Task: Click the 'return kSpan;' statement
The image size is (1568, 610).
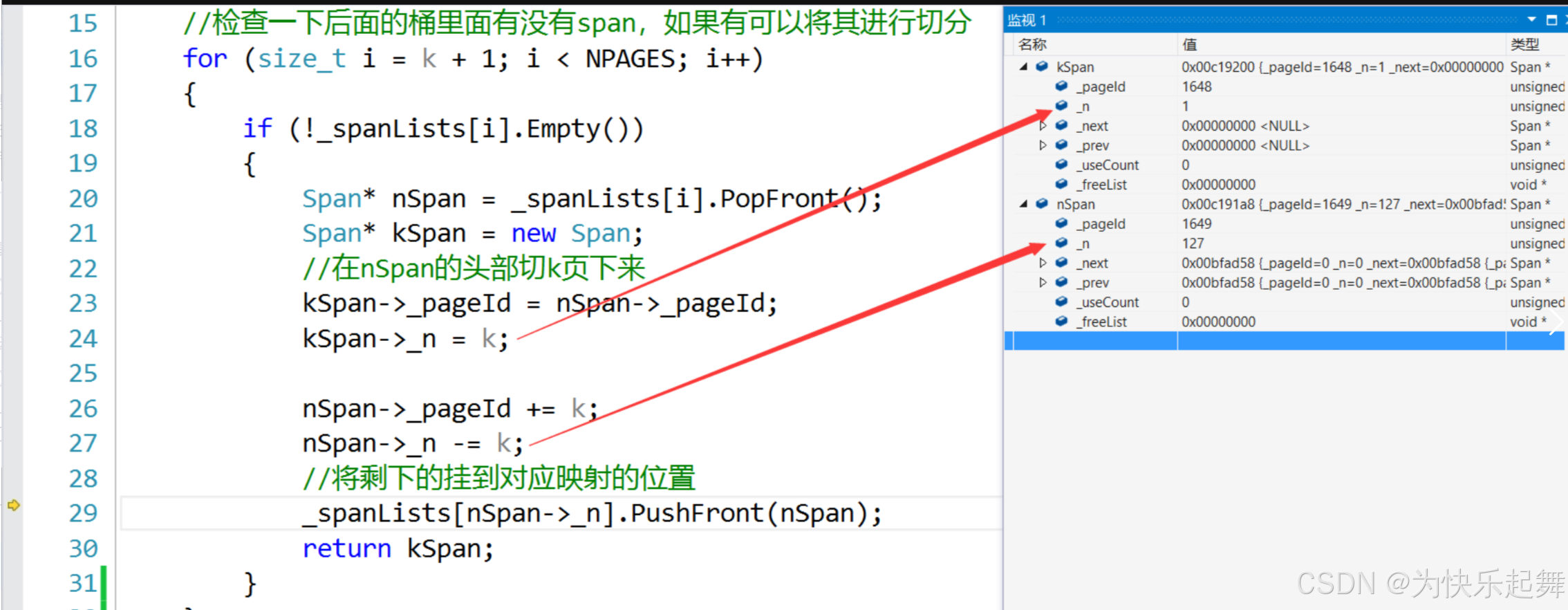Action: pyautogui.click(x=398, y=549)
